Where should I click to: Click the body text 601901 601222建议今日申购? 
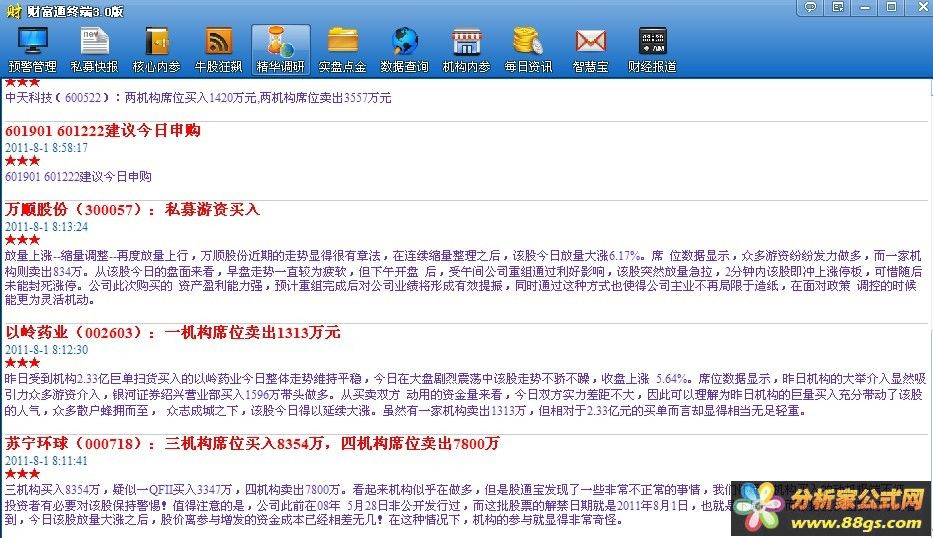coord(78,177)
